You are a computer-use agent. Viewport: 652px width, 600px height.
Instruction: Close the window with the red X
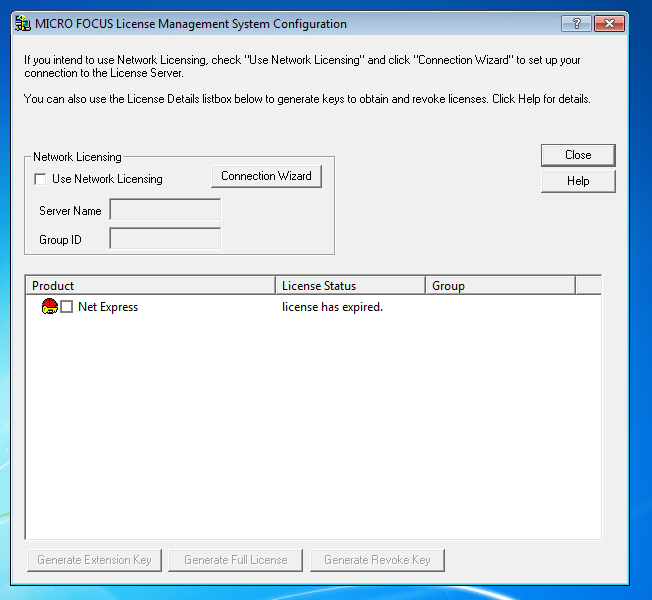tap(608, 24)
